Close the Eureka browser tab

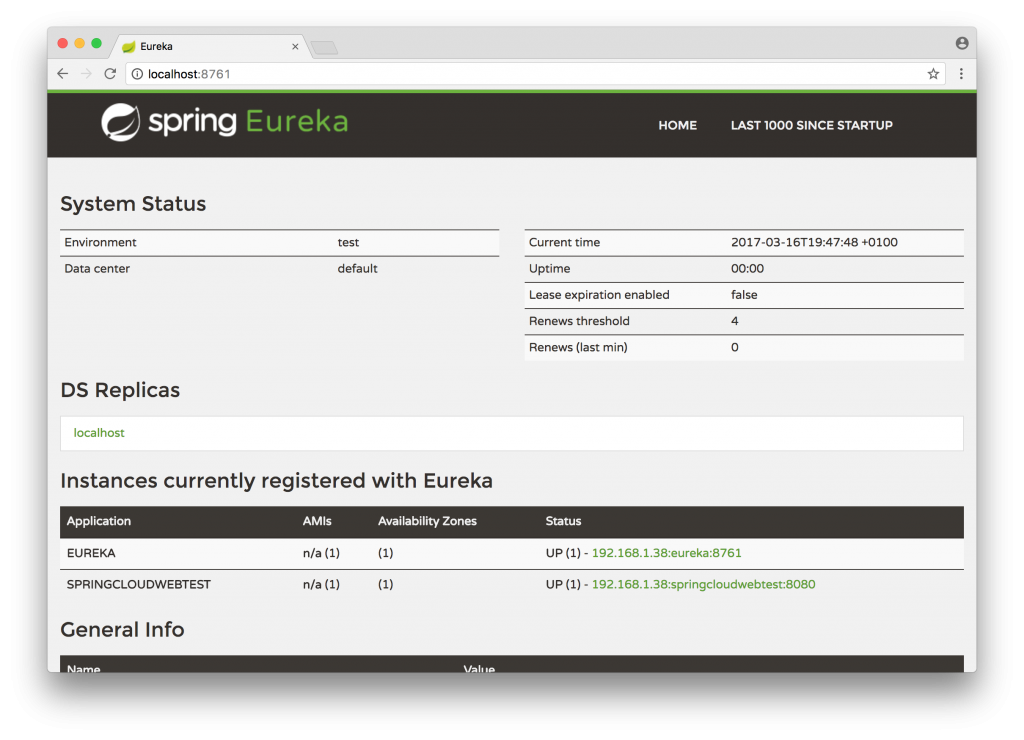295,46
